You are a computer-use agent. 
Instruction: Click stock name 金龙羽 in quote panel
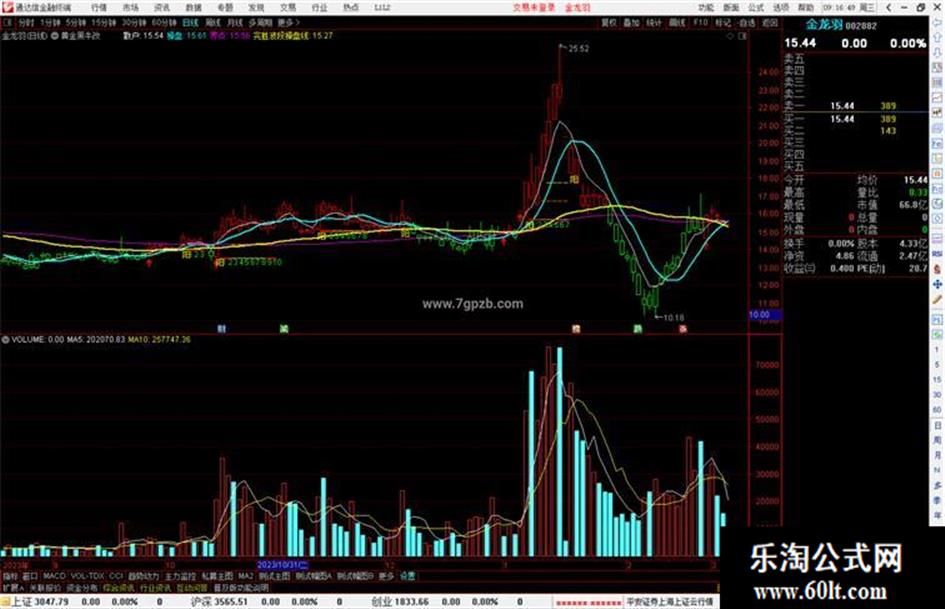(824, 25)
